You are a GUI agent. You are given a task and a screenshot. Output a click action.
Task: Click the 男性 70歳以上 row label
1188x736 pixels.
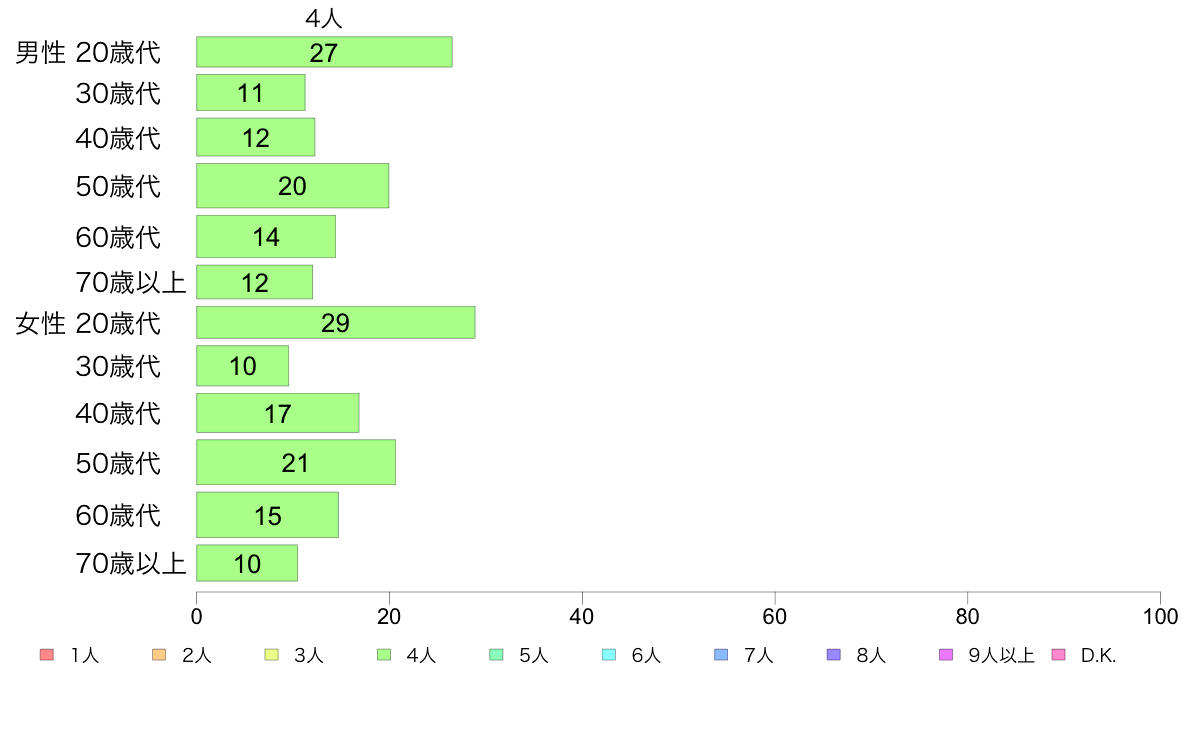point(130,283)
